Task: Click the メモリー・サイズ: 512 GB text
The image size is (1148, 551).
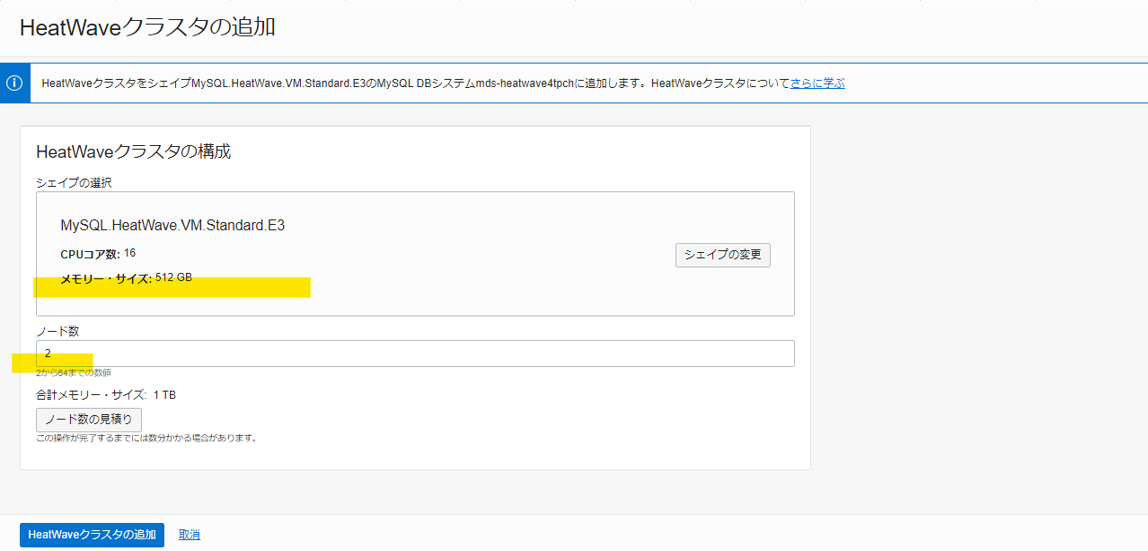Action: pyautogui.click(x=126, y=278)
